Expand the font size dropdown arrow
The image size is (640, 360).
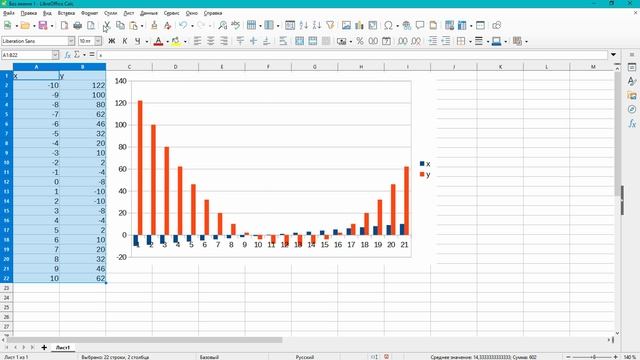tap(98, 41)
